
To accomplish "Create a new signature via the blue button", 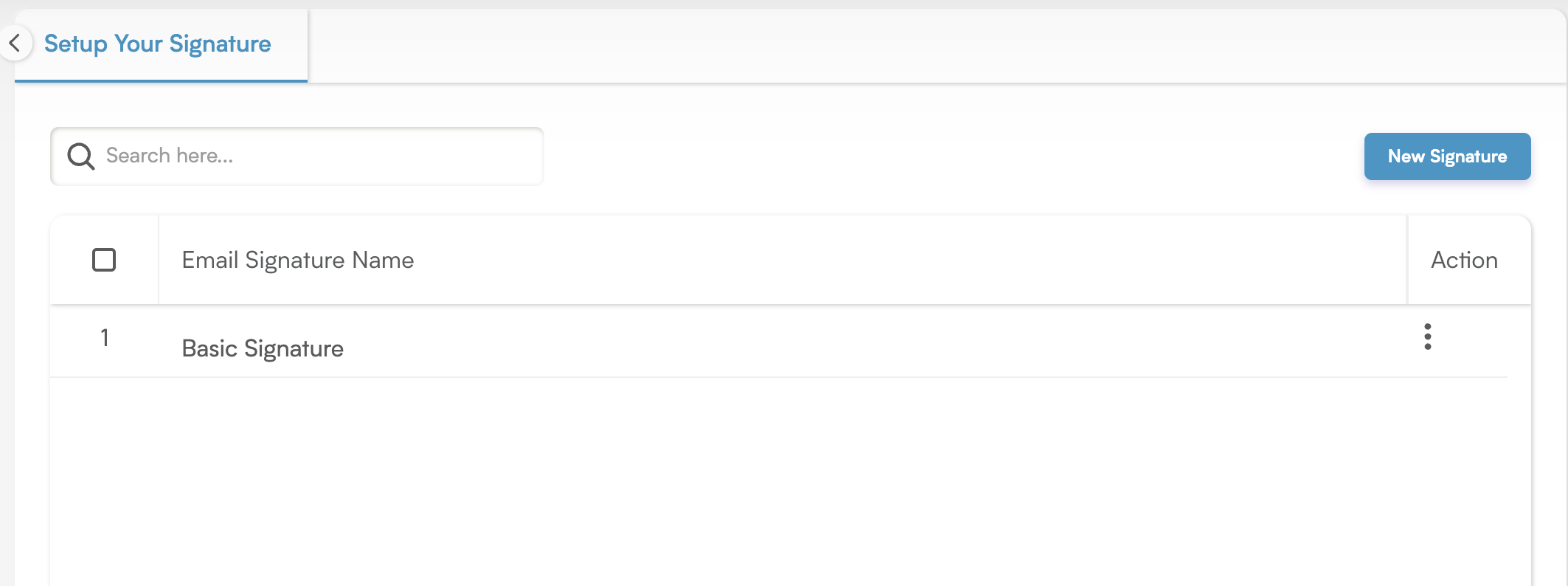I will point(1447,156).
